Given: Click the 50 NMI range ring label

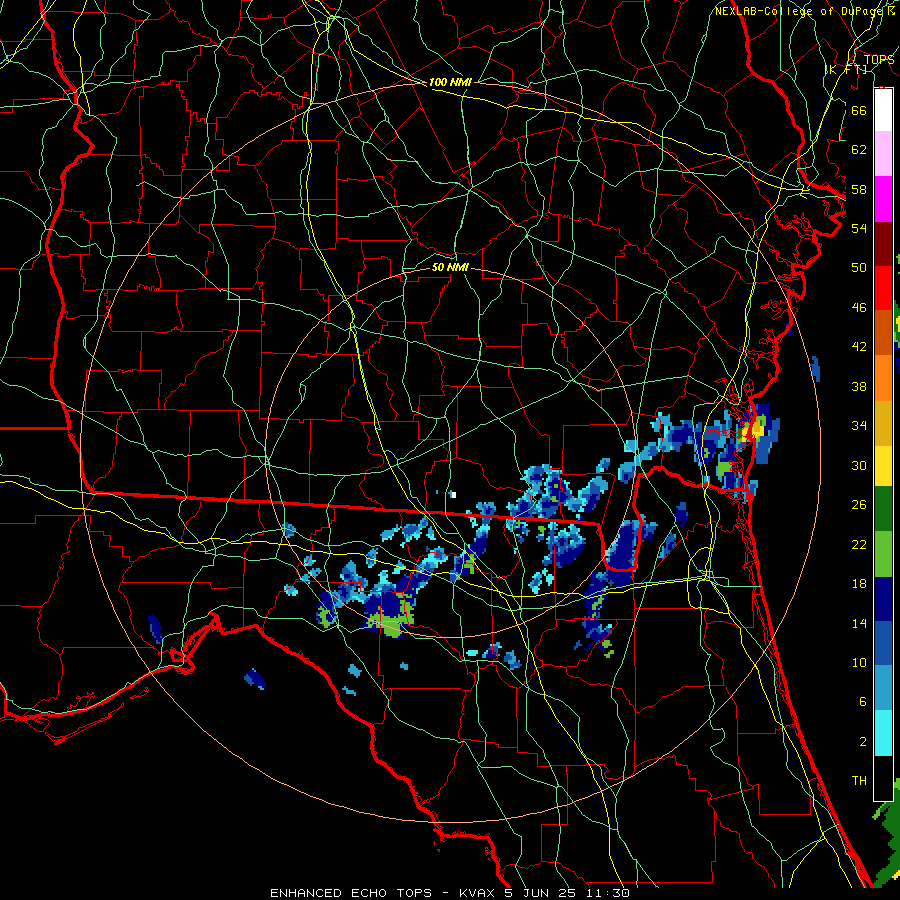Looking at the screenshot, I should [450, 267].
